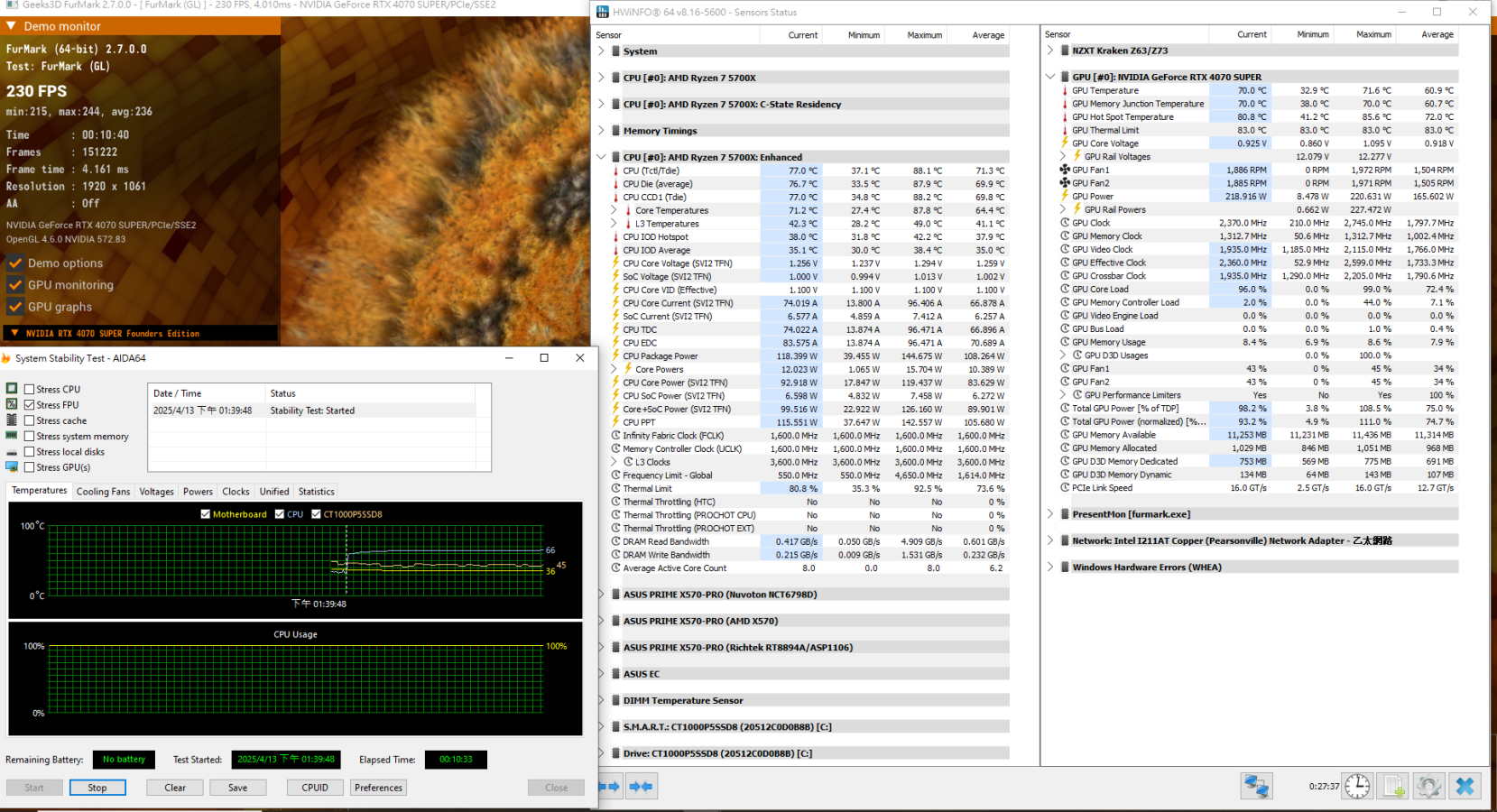Click the Save button in AIDA64
1497x812 pixels.
(237, 788)
